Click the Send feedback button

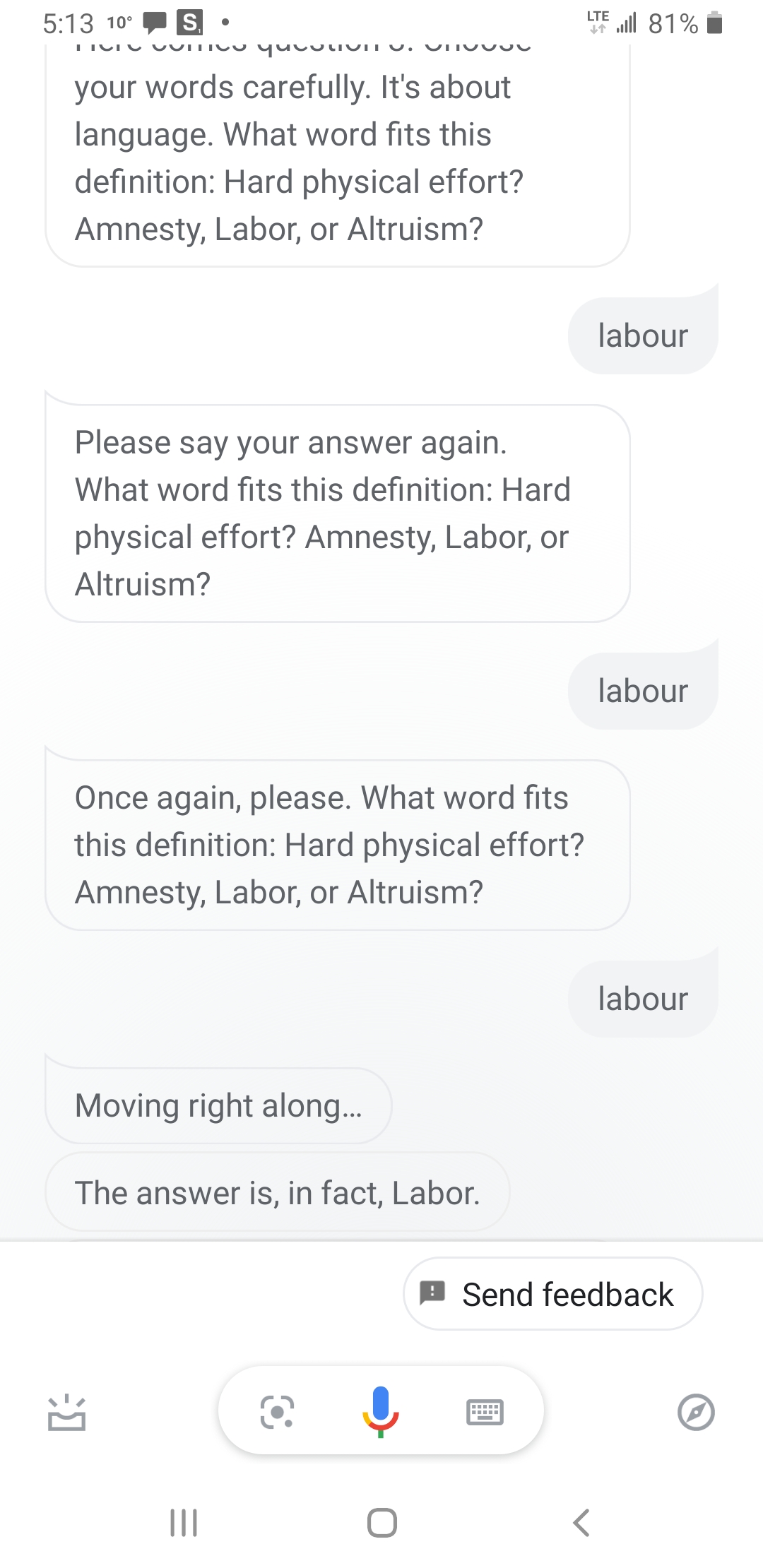point(552,1294)
